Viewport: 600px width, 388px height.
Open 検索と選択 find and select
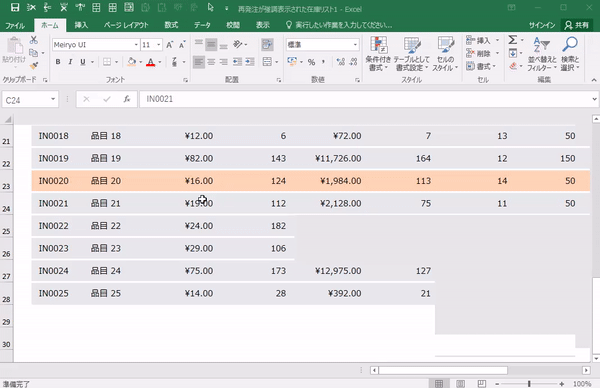pyautogui.click(x=570, y=54)
